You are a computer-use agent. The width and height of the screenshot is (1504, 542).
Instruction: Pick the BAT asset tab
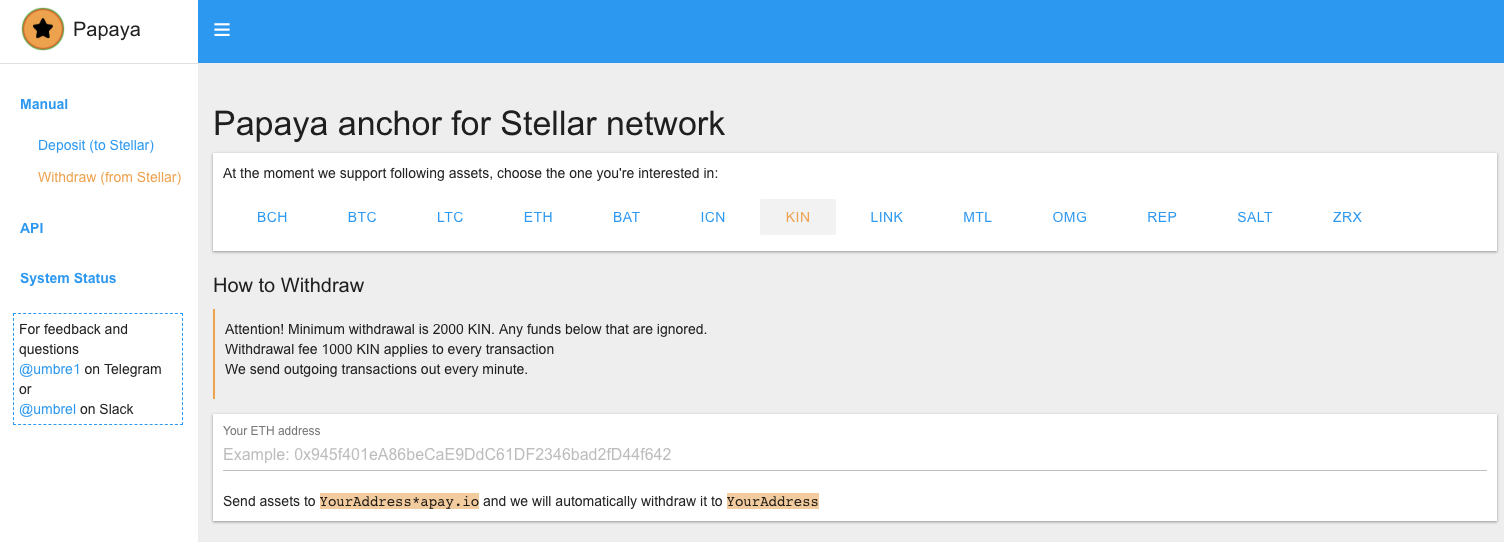coord(626,217)
